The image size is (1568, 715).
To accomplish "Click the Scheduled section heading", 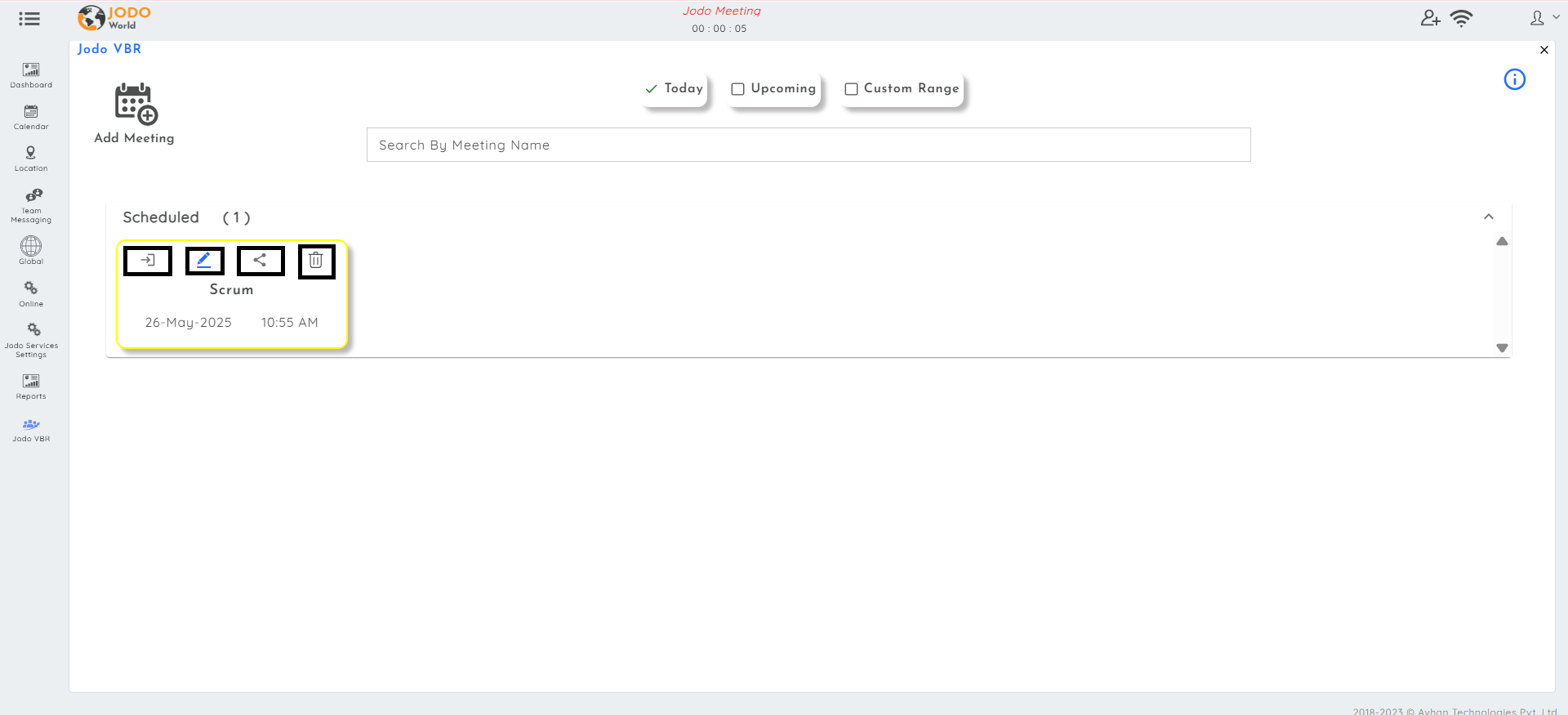I will pos(161,217).
